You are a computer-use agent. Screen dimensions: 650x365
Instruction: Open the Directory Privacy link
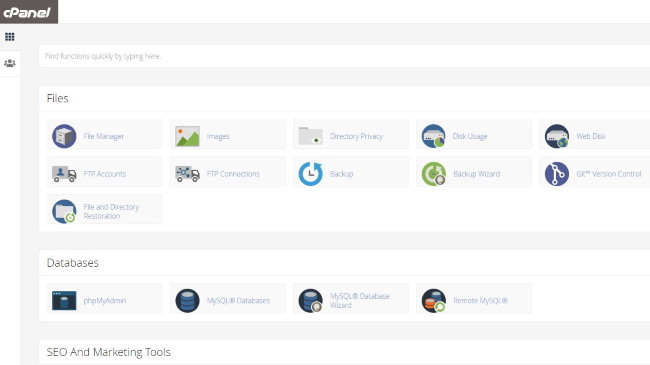tap(356, 136)
